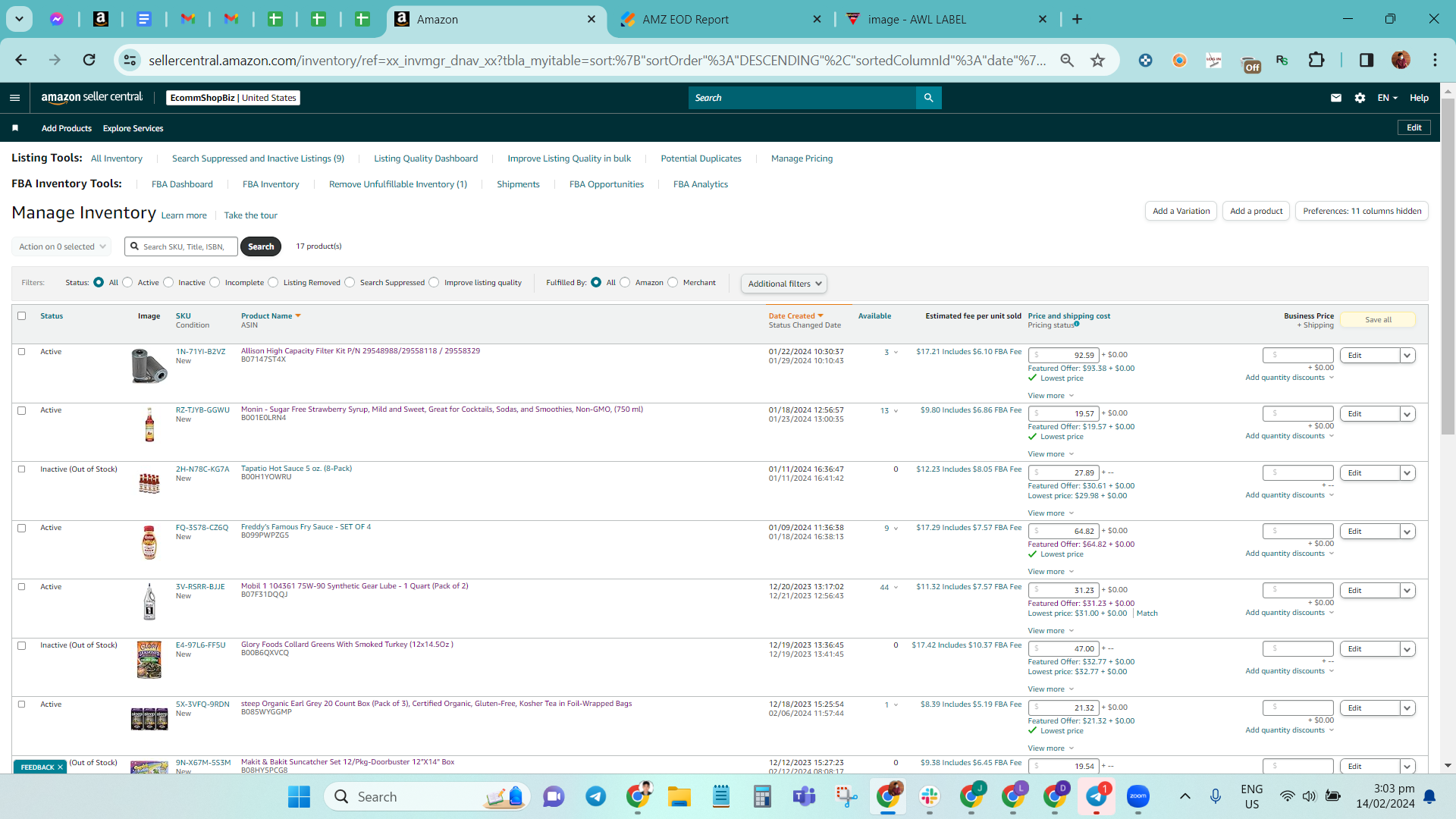This screenshot has width=1456, height=819.
Task: Zoom control icon in address bar
Action: pyautogui.click(x=1067, y=60)
